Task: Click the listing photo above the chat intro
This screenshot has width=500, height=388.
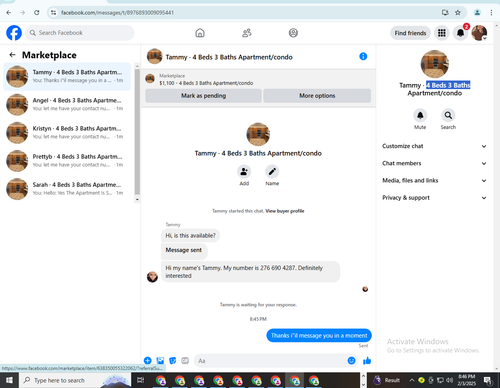Action: pyautogui.click(x=258, y=134)
